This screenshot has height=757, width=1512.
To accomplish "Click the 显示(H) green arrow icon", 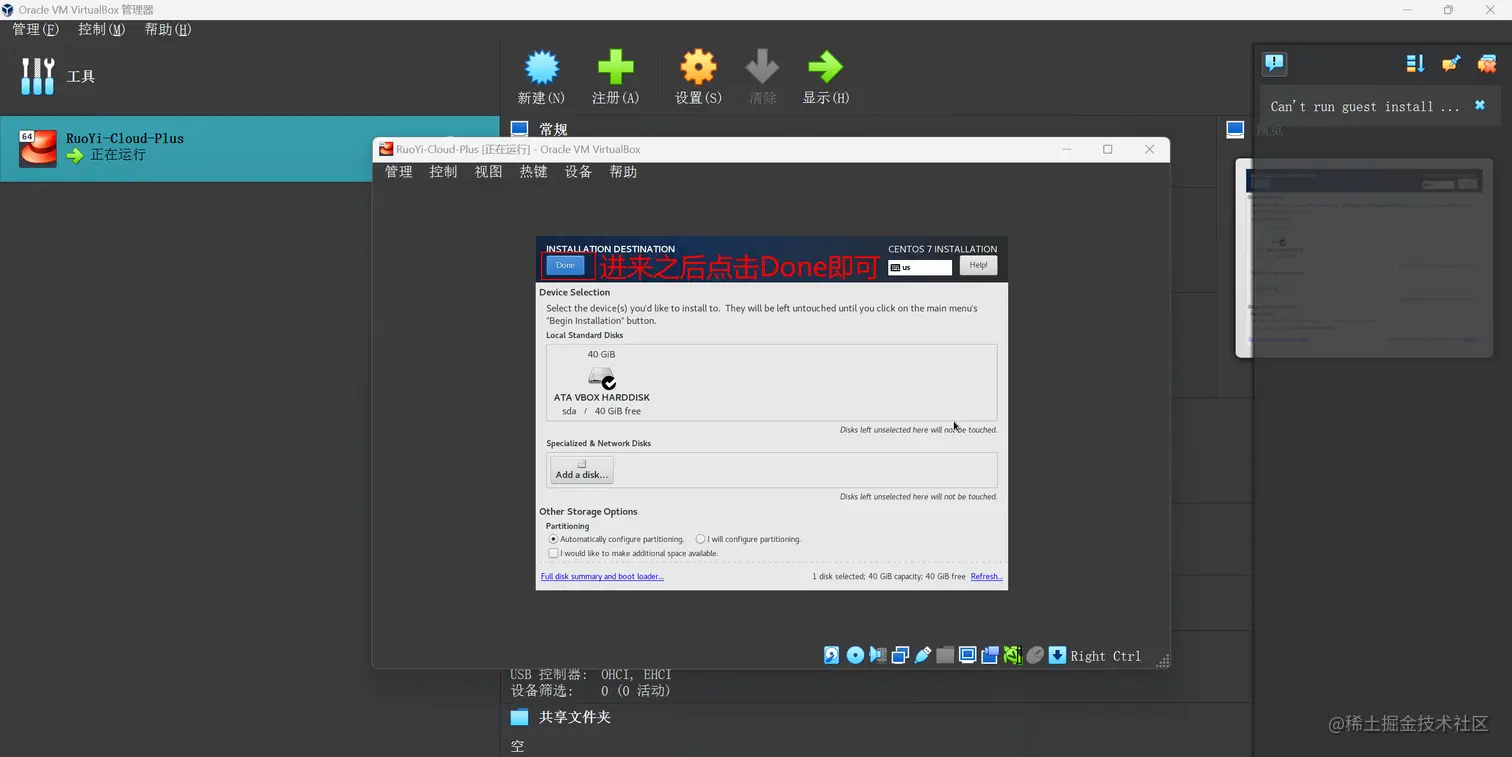I will coord(825,68).
